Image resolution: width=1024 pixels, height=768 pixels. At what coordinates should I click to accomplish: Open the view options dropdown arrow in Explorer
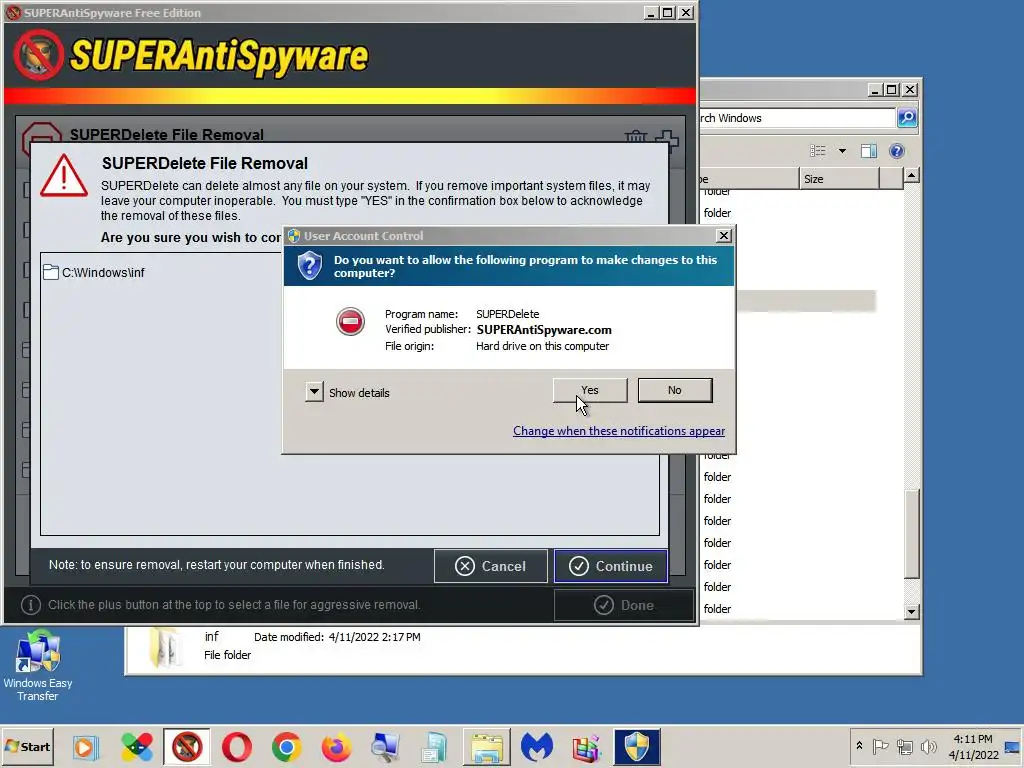click(842, 151)
